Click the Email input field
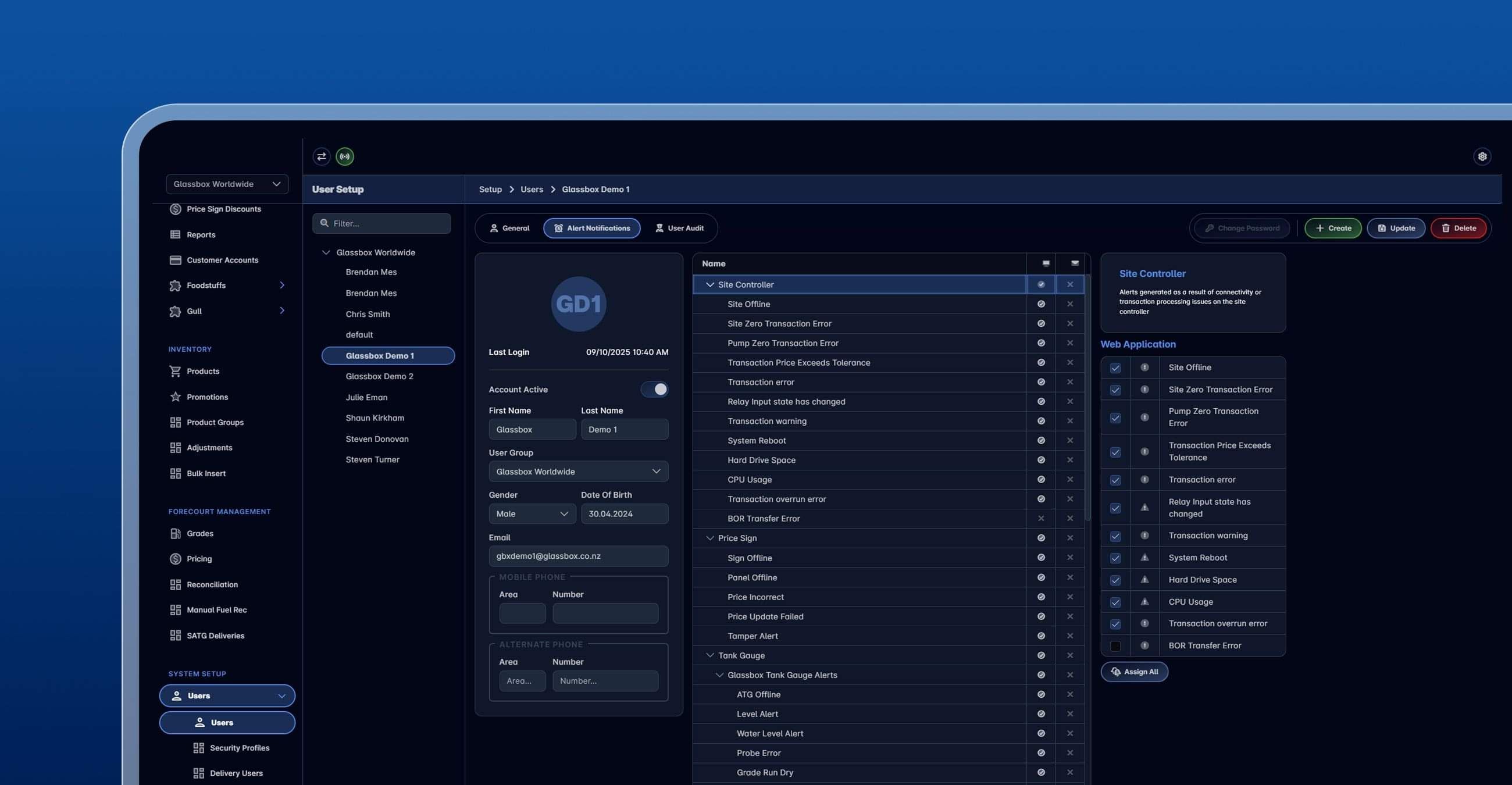 tap(578, 556)
